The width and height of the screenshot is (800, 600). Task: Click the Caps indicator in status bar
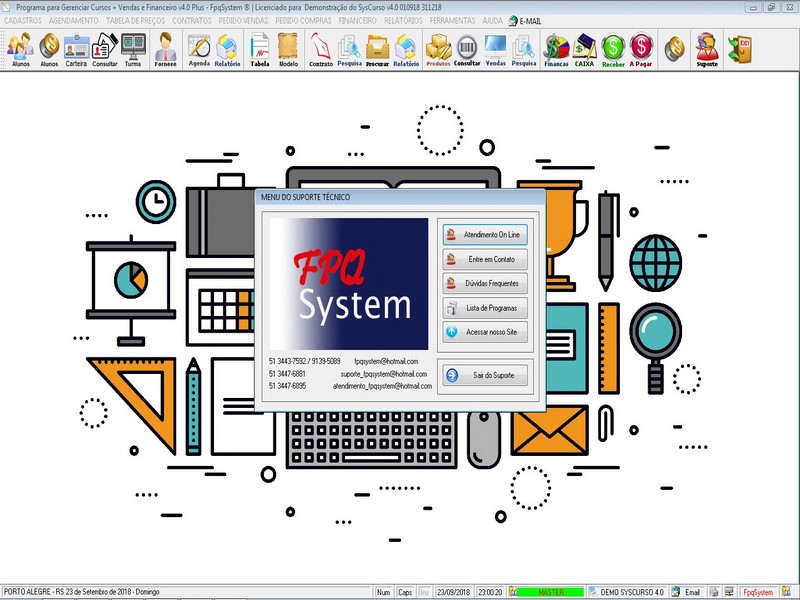pos(405,592)
